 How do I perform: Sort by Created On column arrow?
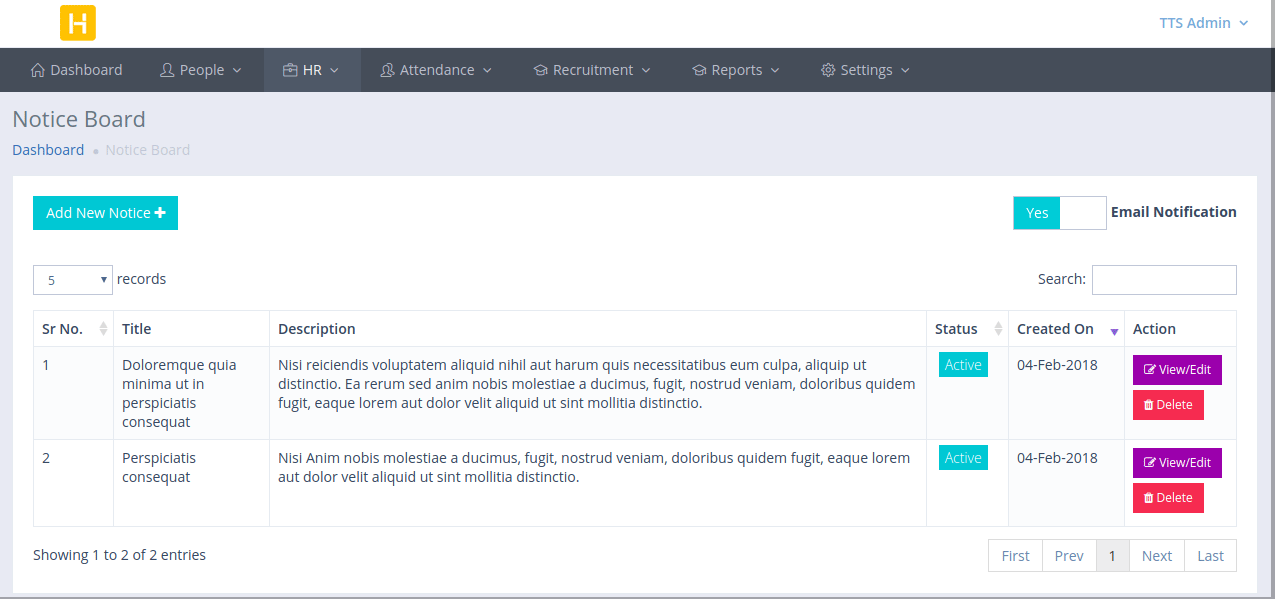tap(1114, 330)
